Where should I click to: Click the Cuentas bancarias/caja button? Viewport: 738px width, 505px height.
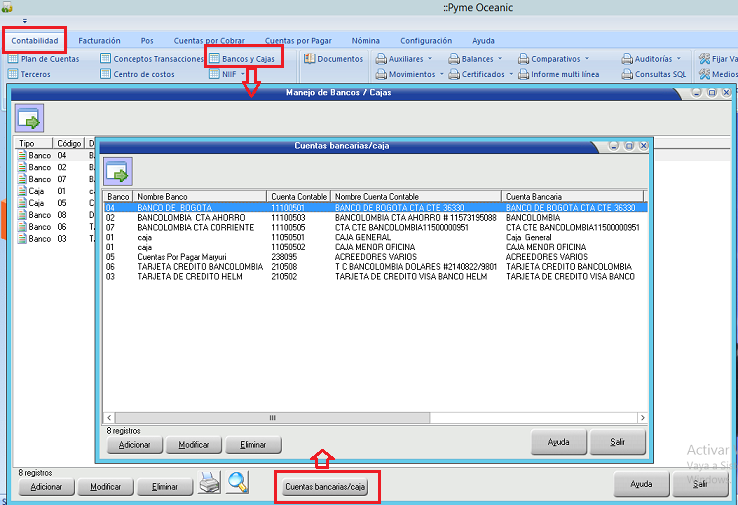pyautogui.click(x=326, y=487)
